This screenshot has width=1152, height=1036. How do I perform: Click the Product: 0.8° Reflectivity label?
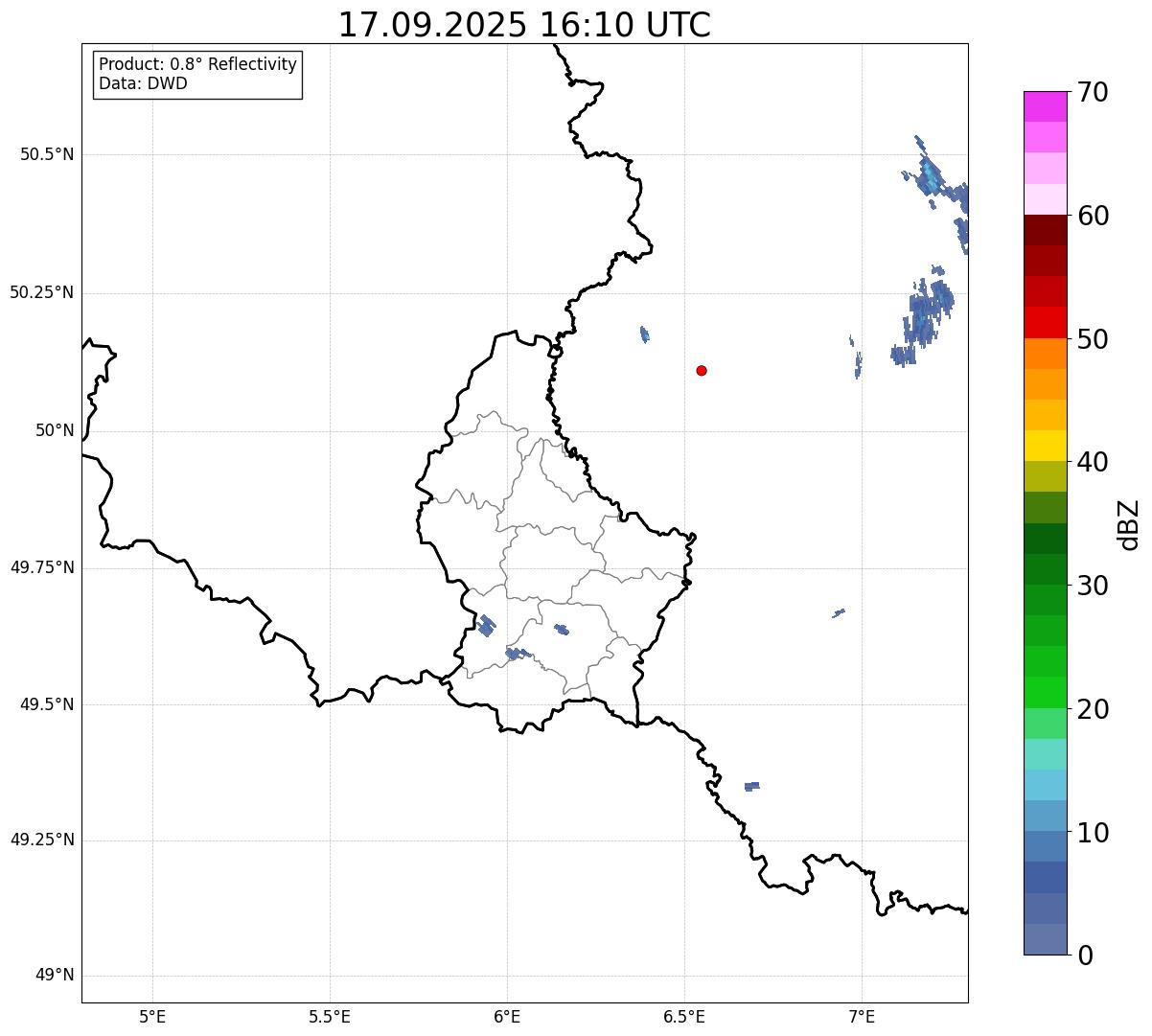(198, 64)
